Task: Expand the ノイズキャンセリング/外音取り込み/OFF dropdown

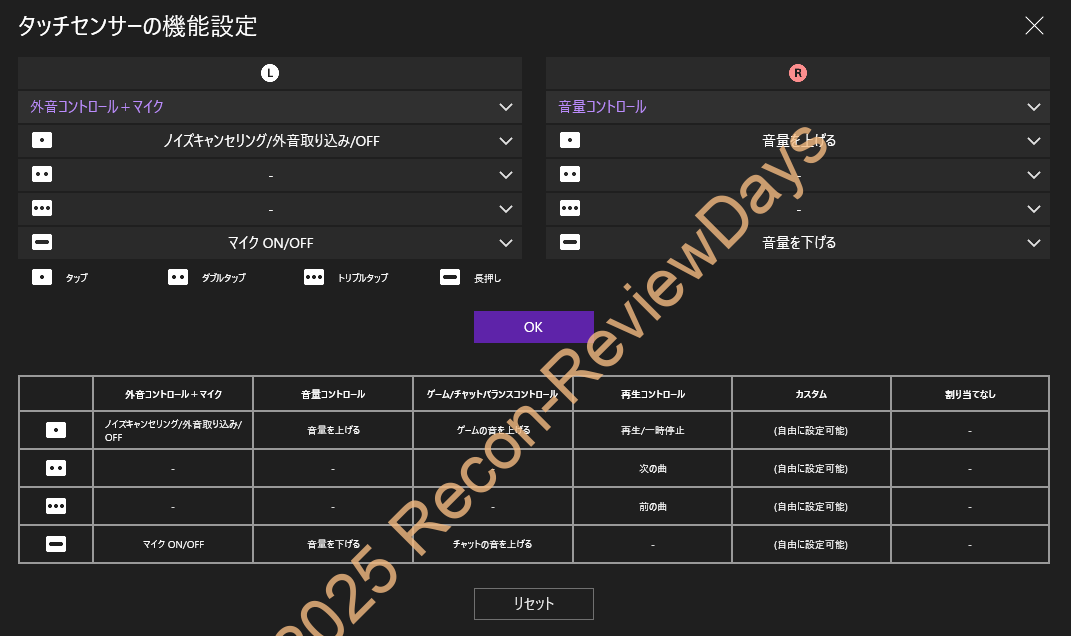Action: (505, 141)
